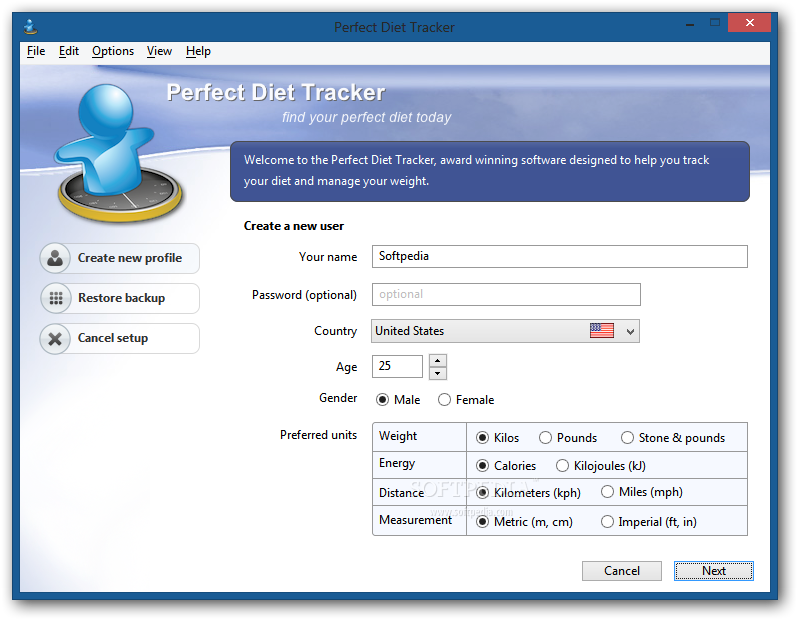798x620 pixels.
Task: Click the 'Distance' row label
Action: click(x=402, y=493)
